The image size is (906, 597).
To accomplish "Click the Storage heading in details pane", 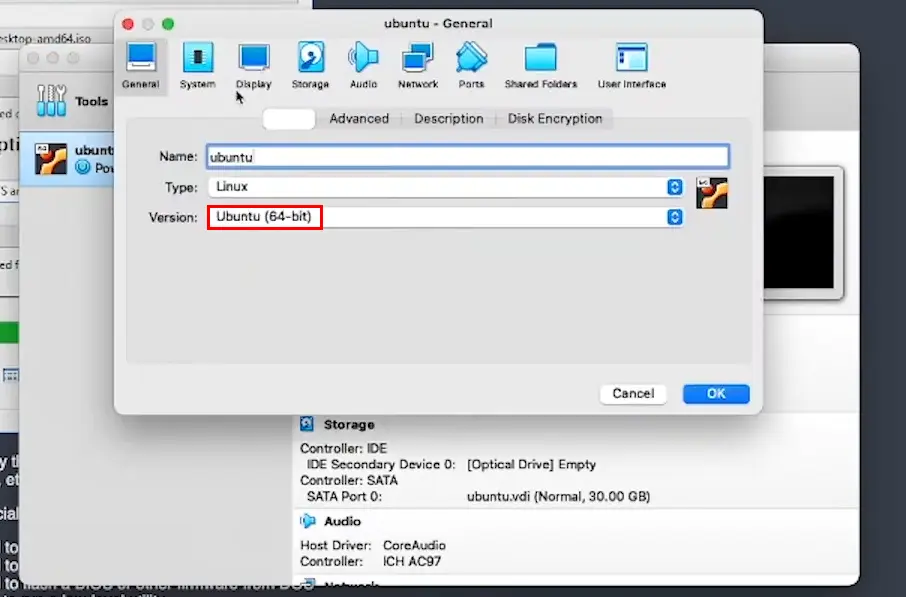I will 349,424.
